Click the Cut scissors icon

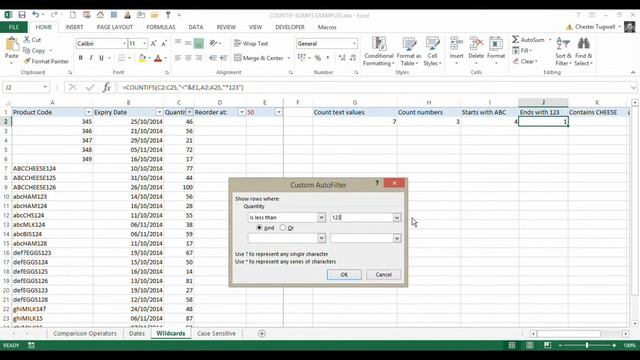click(x=27, y=40)
